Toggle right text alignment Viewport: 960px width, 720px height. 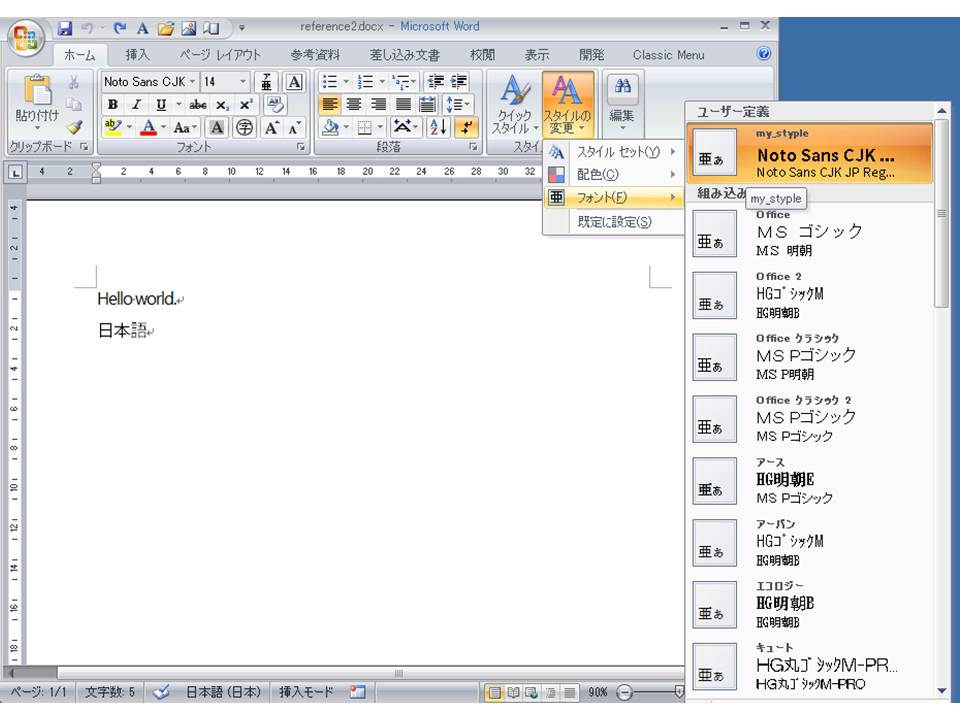coord(379,105)
